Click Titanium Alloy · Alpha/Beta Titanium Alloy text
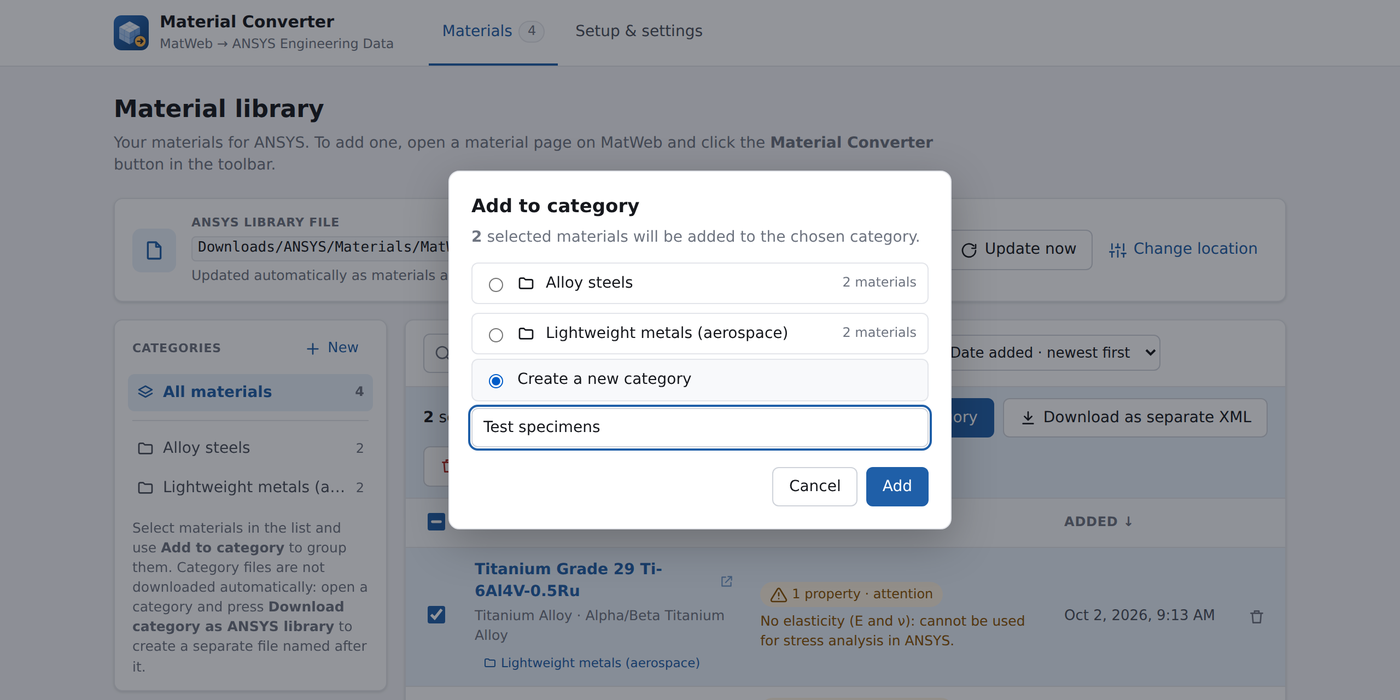This screenshot has height=700, width=1400. [600, 625]
